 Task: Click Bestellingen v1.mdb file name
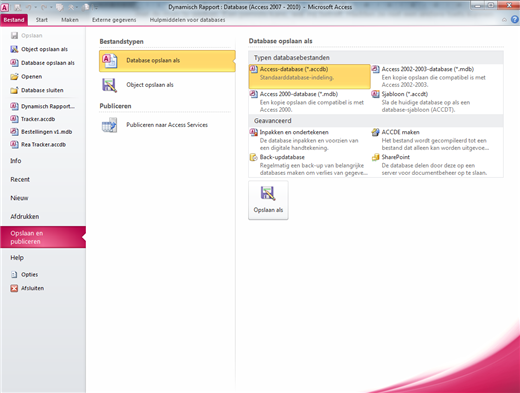point(46,132)
